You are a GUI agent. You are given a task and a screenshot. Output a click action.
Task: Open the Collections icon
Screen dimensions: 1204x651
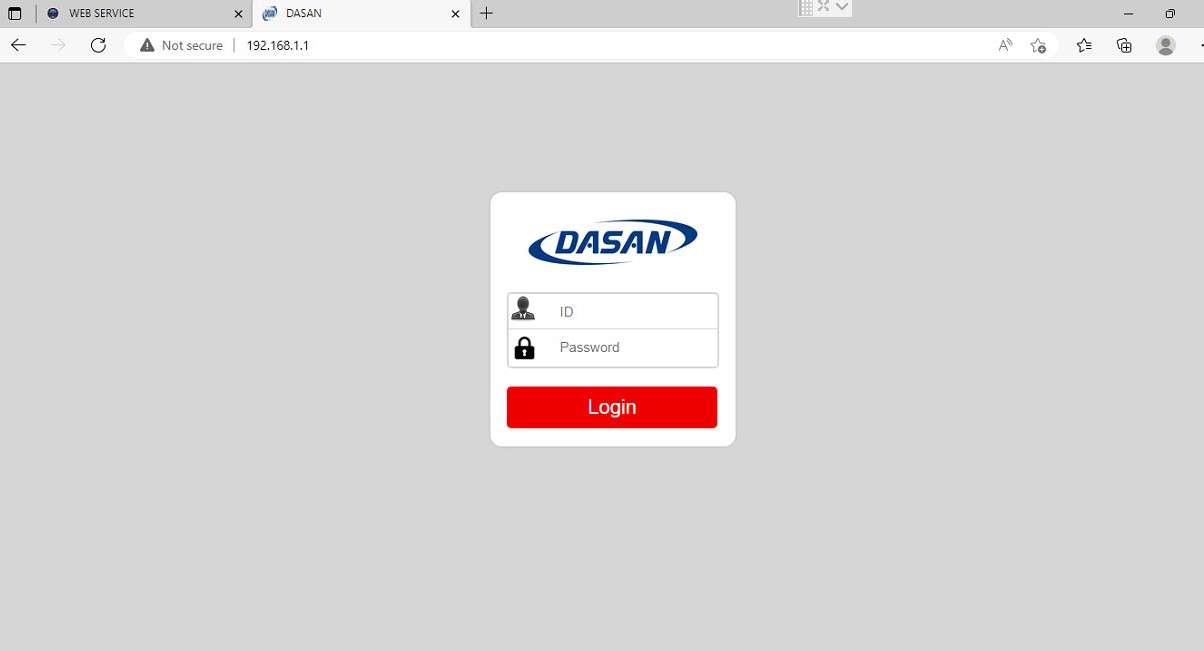[x=1124, y=45]
